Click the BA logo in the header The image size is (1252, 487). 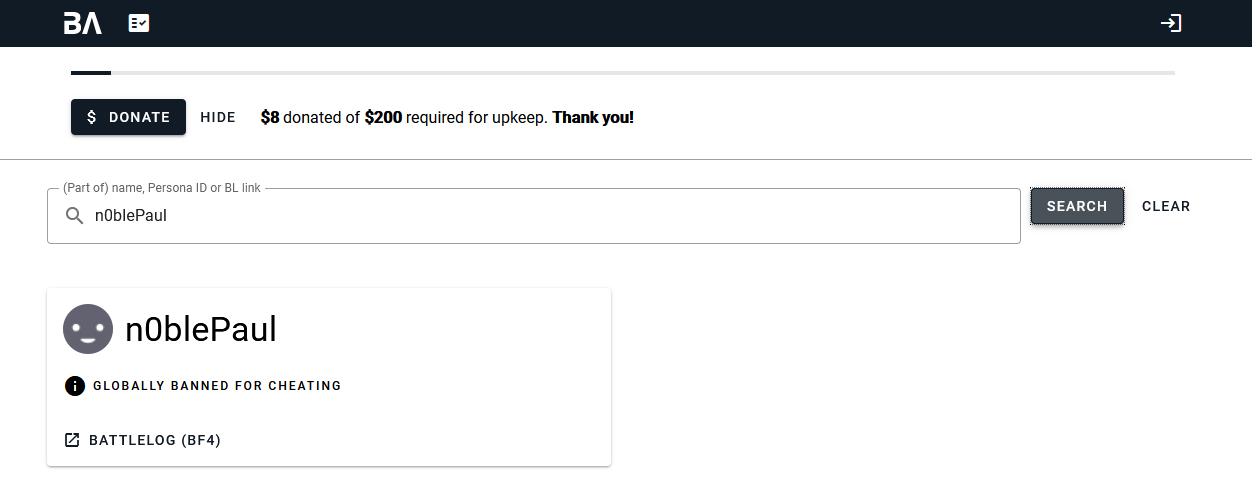[83, 23]
